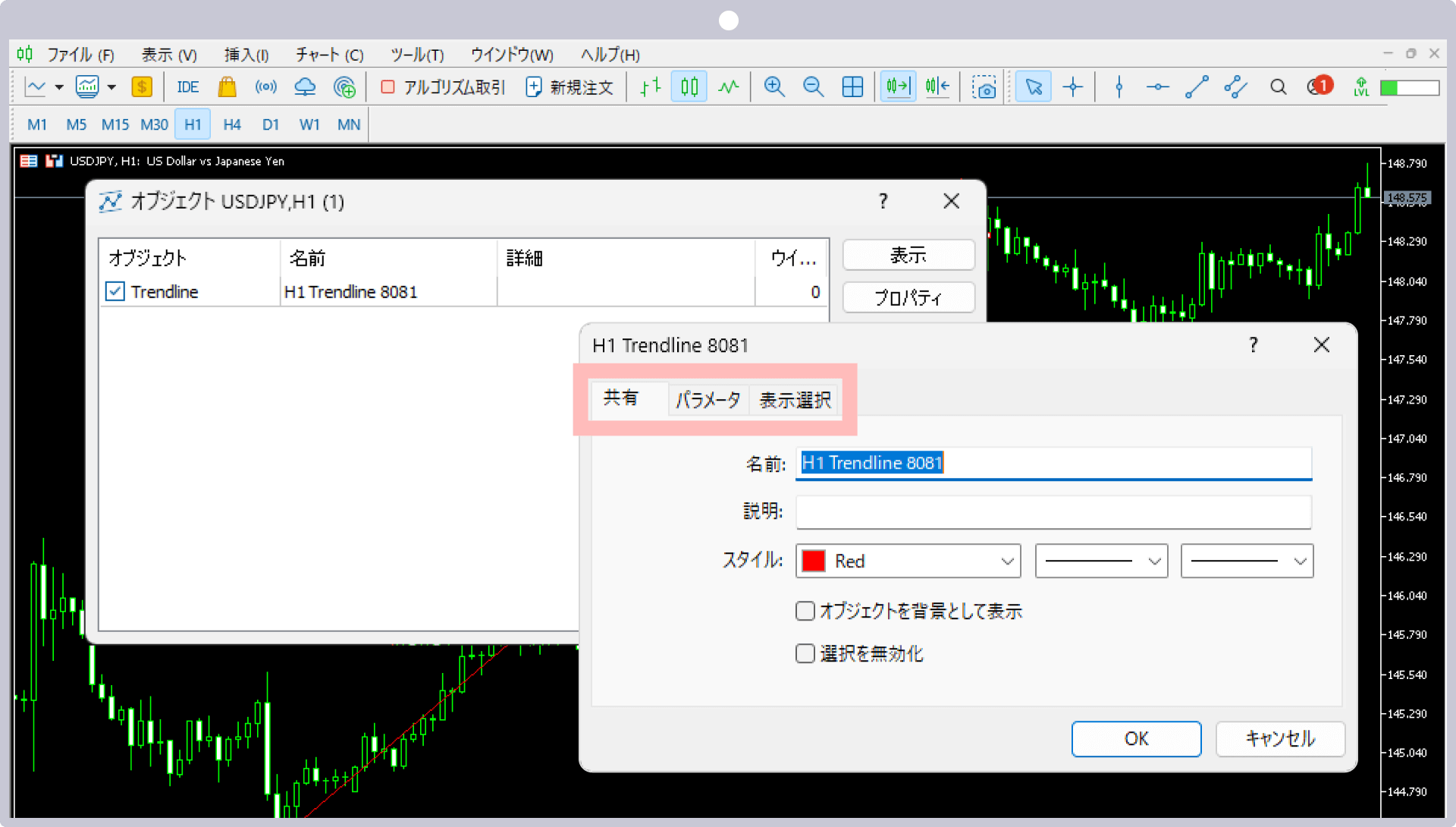Click the 名前 name input field
This screenshot has width=1456, height=827.
1054,463
